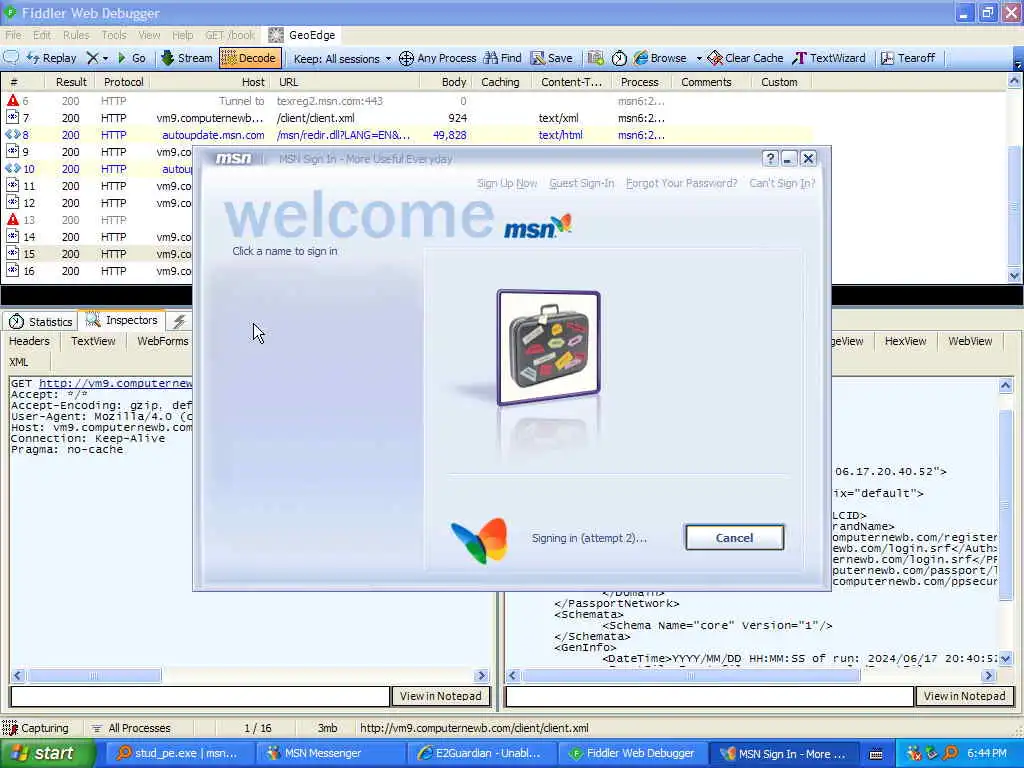The height and width of the screenshot is (768, 1024).
Task: Click Sign Up Now link in MSN dialog
Action: [507, 183]
